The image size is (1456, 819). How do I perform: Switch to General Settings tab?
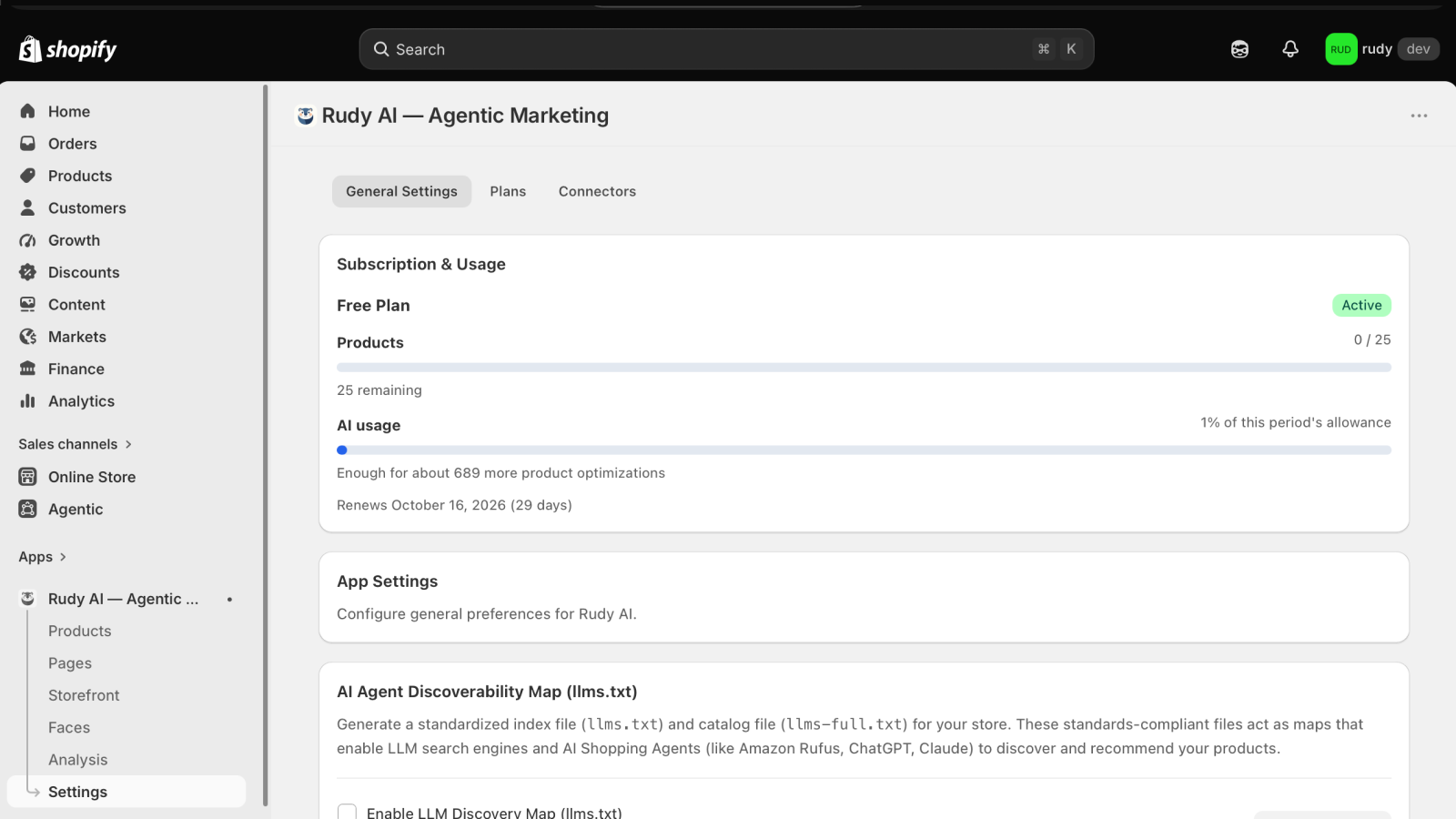[401, 191]
